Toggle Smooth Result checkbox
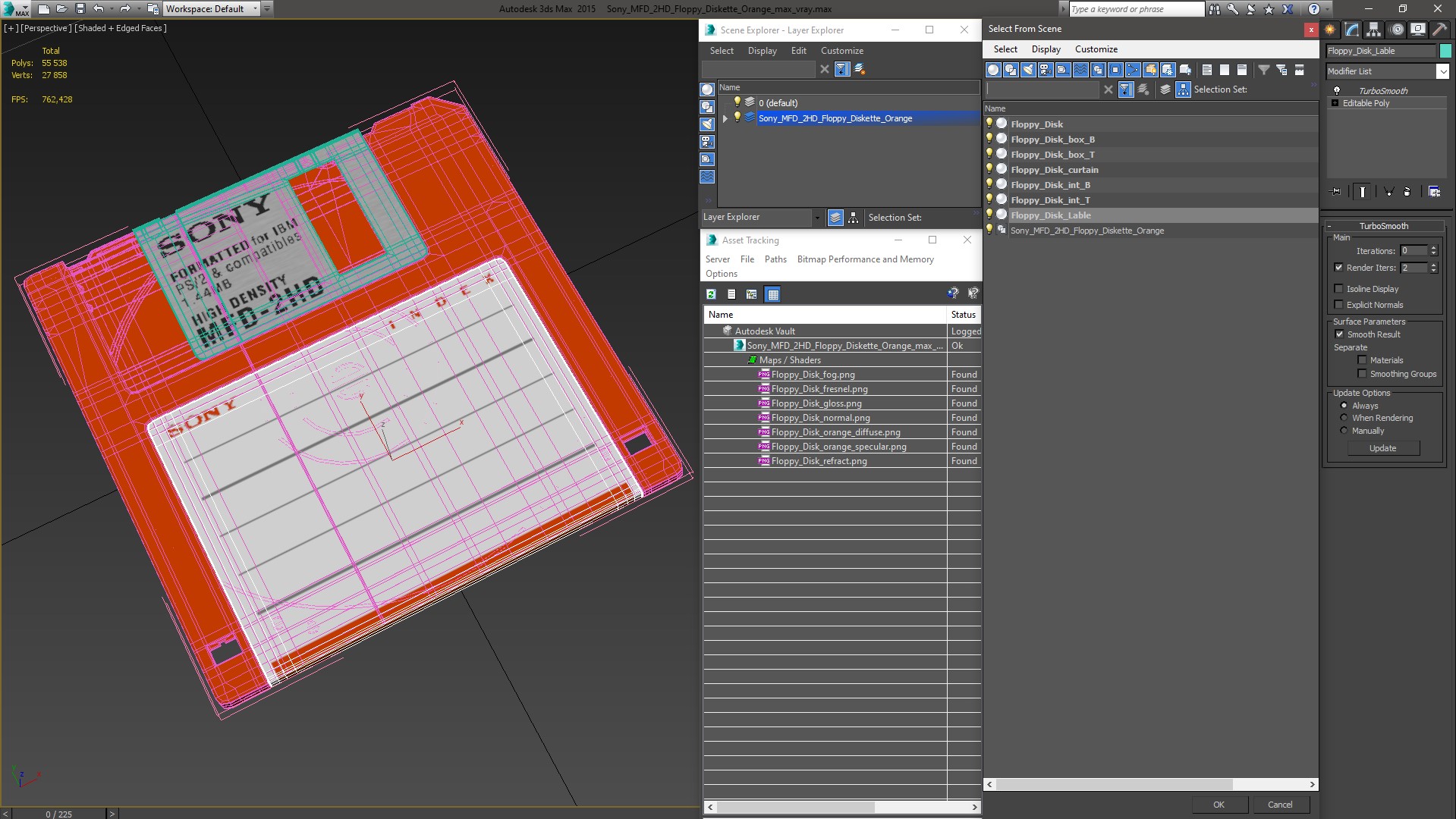The width and height of the screenshot is (1456, 819). tap(1339, 334)
